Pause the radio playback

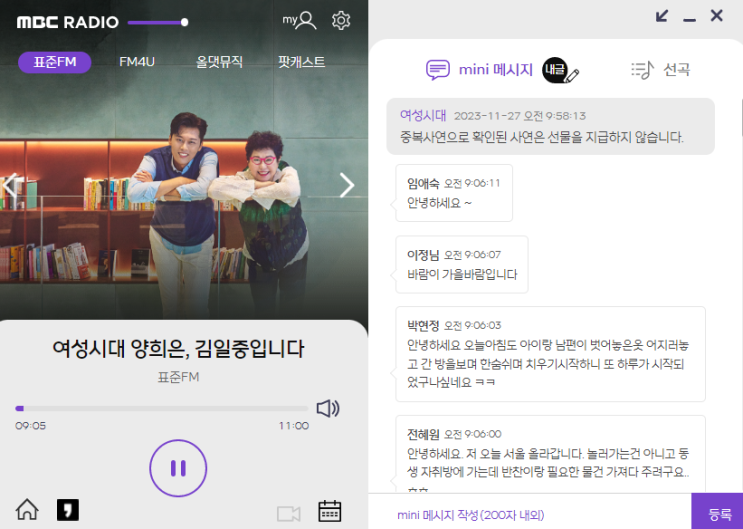[x=178, y=468]
